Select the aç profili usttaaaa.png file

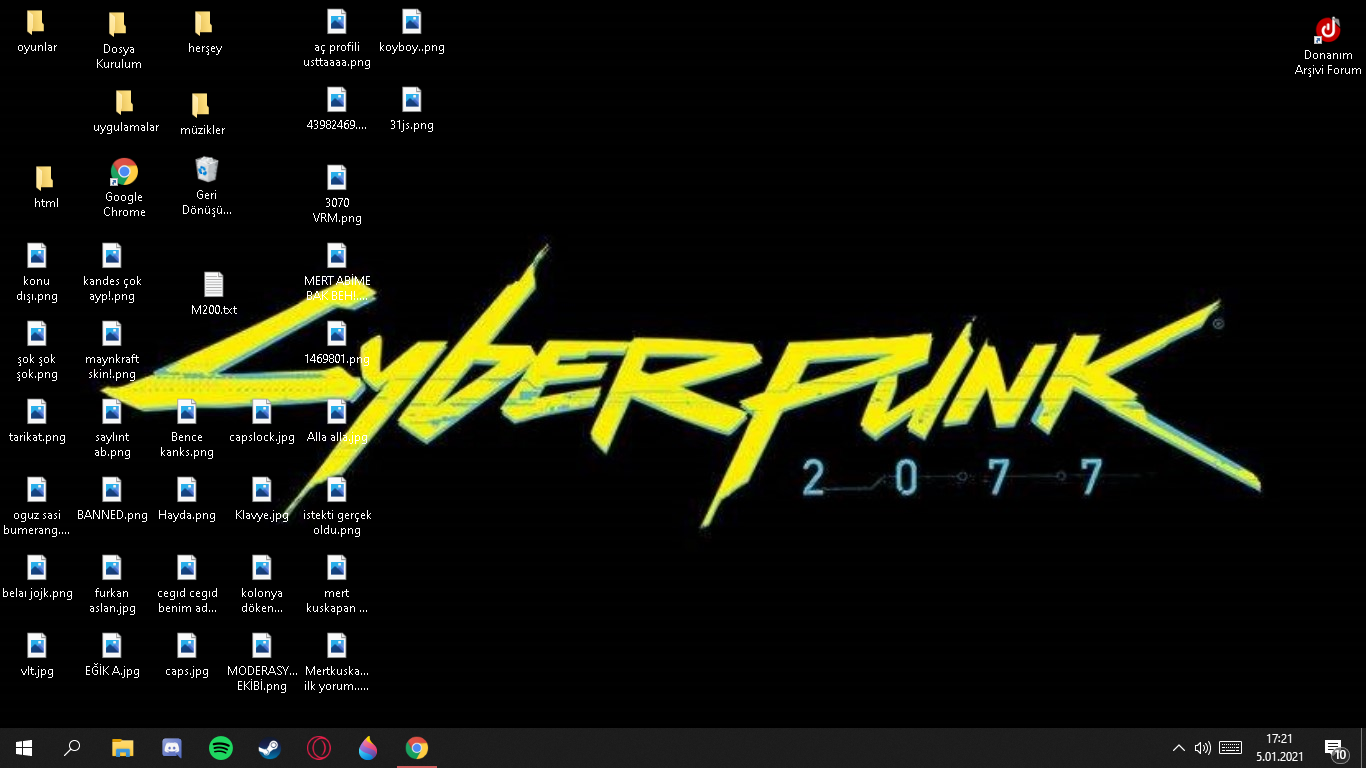click(337, 39)
